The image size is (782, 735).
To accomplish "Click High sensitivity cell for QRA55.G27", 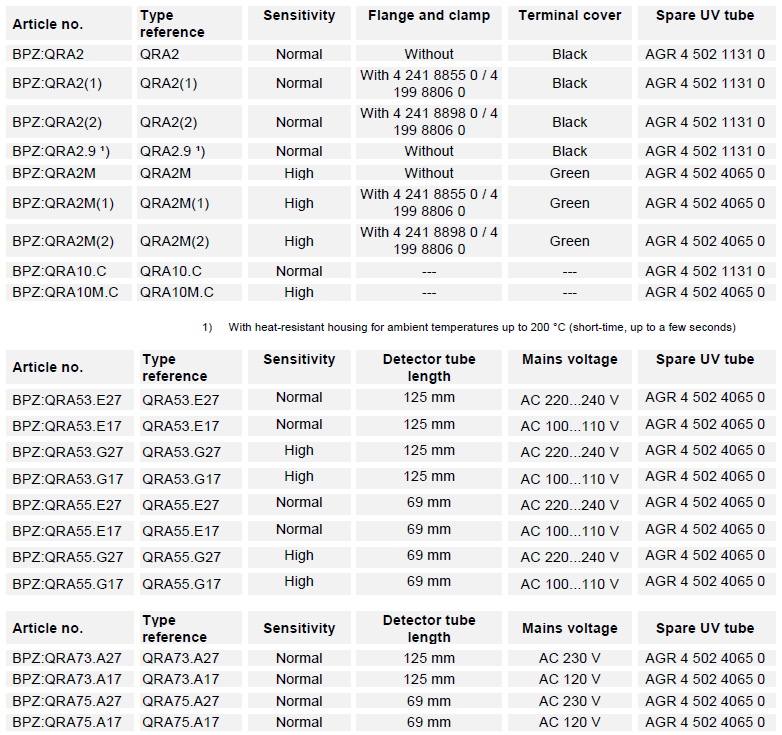I will 299,555.
